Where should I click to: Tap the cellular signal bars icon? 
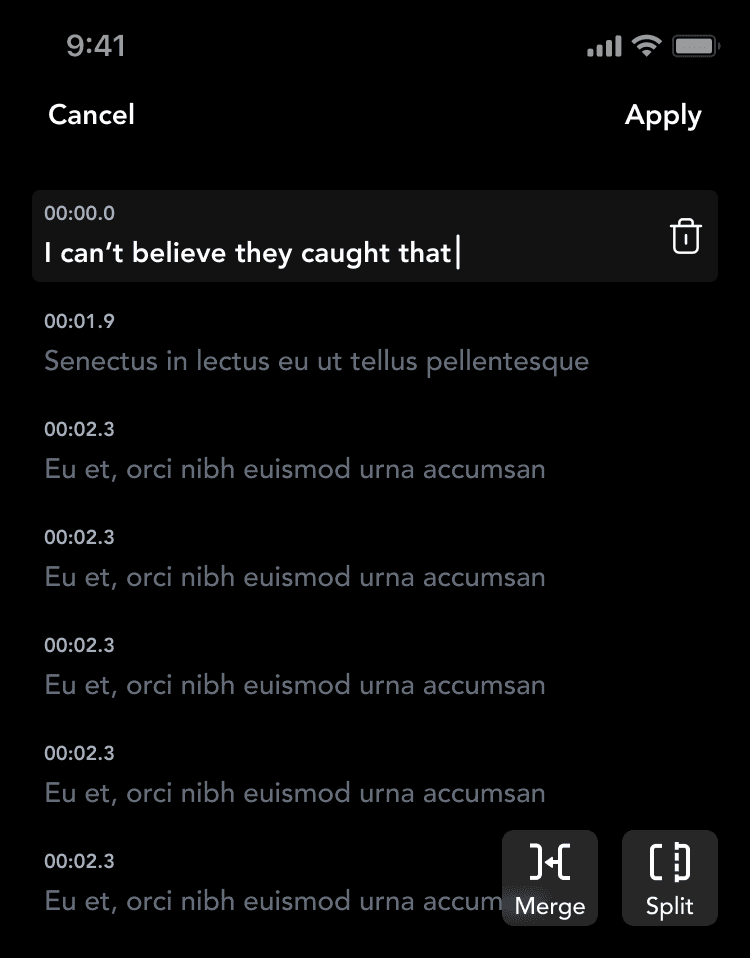[604, 47]
